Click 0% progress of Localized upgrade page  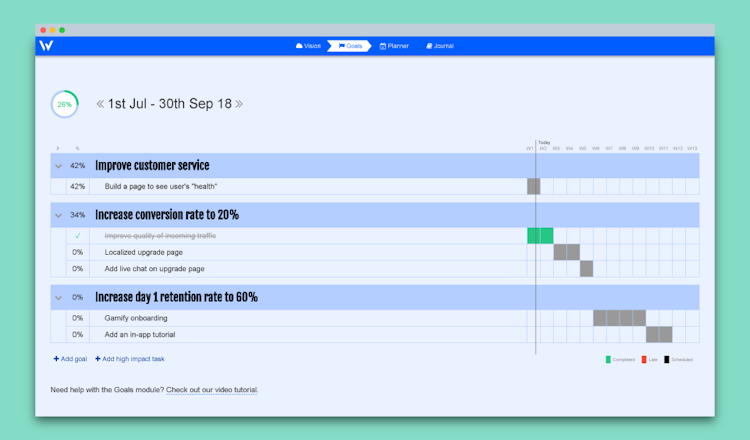click(77, 252)
